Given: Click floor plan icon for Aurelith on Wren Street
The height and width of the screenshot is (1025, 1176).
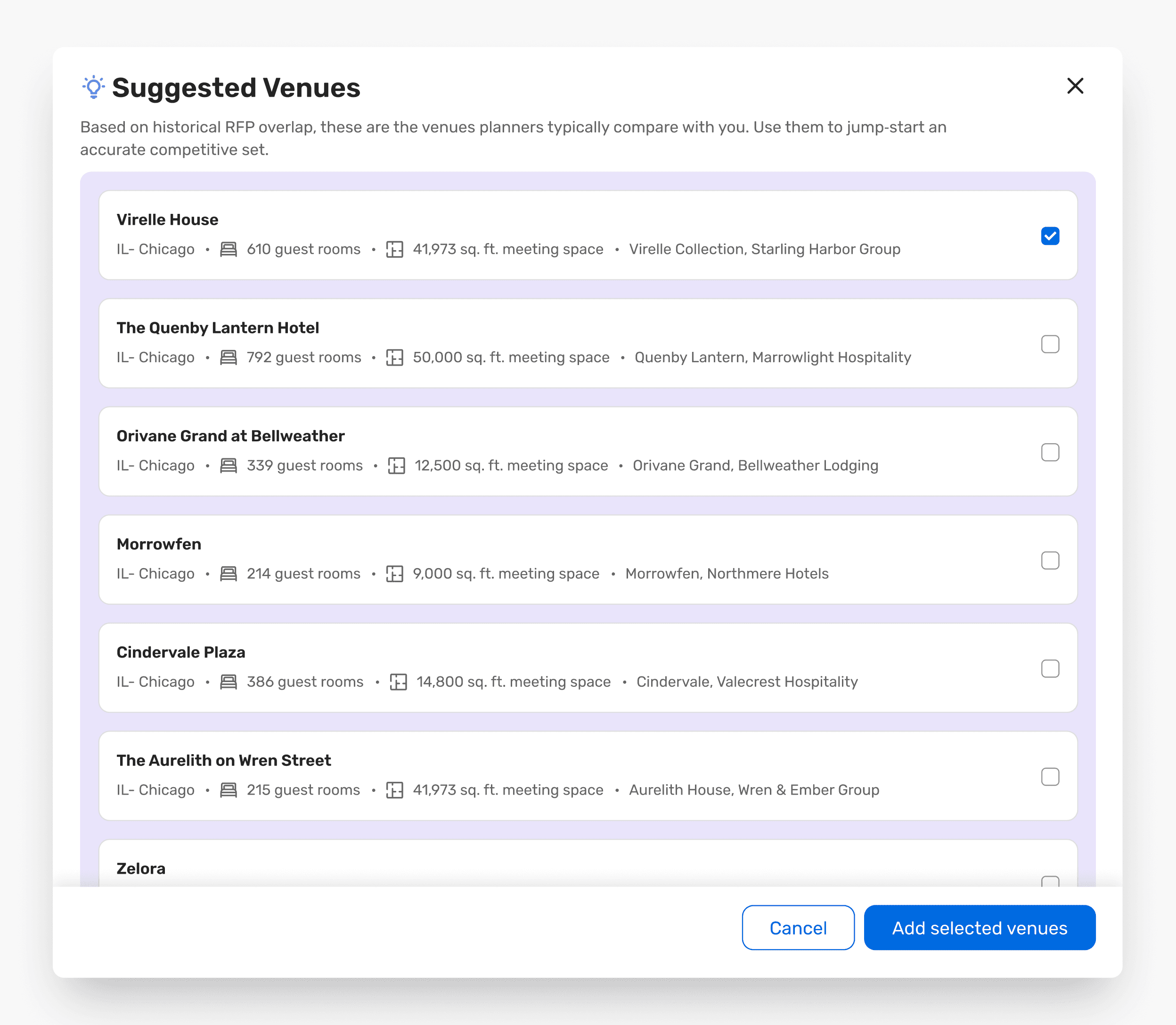Looking at the screenshot, I should pos(395,790).
